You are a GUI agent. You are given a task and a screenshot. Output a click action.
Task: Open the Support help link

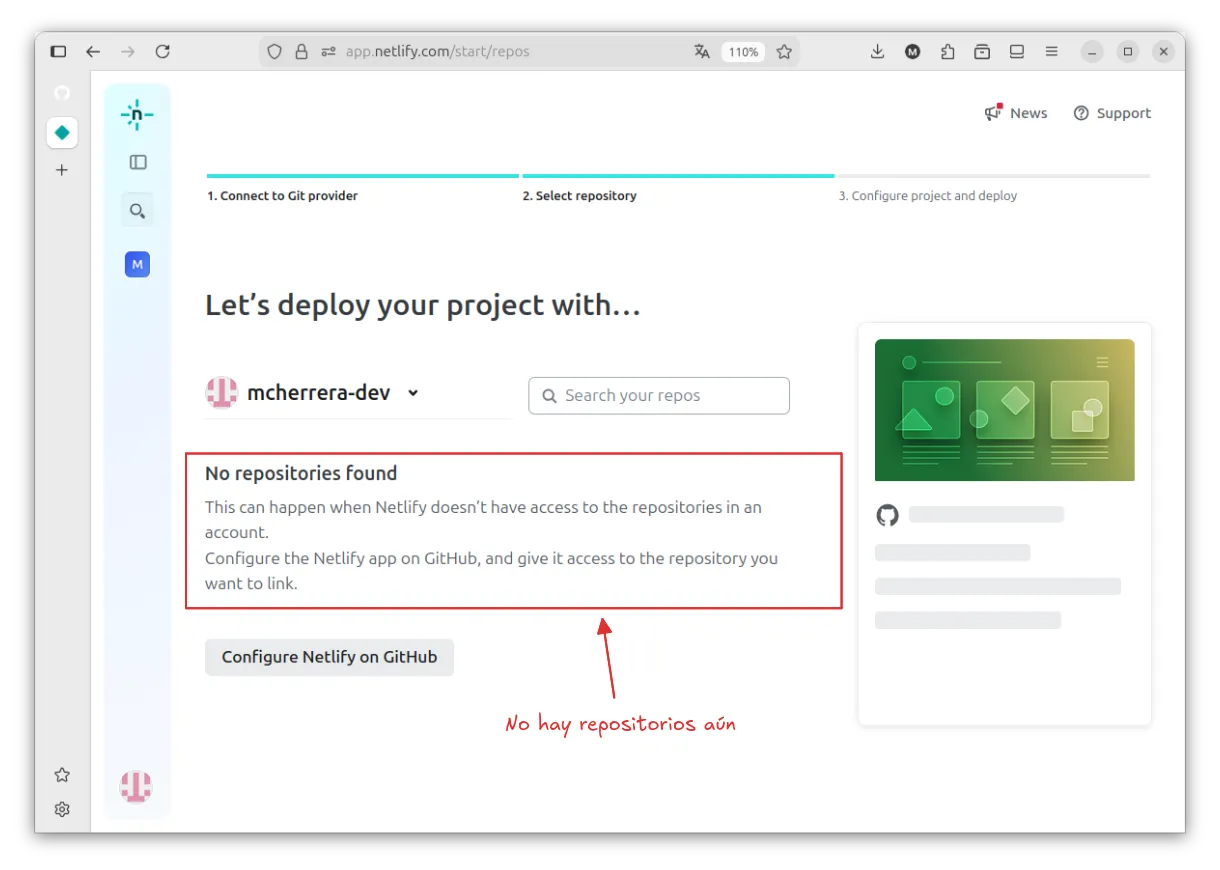(1112, 113)
